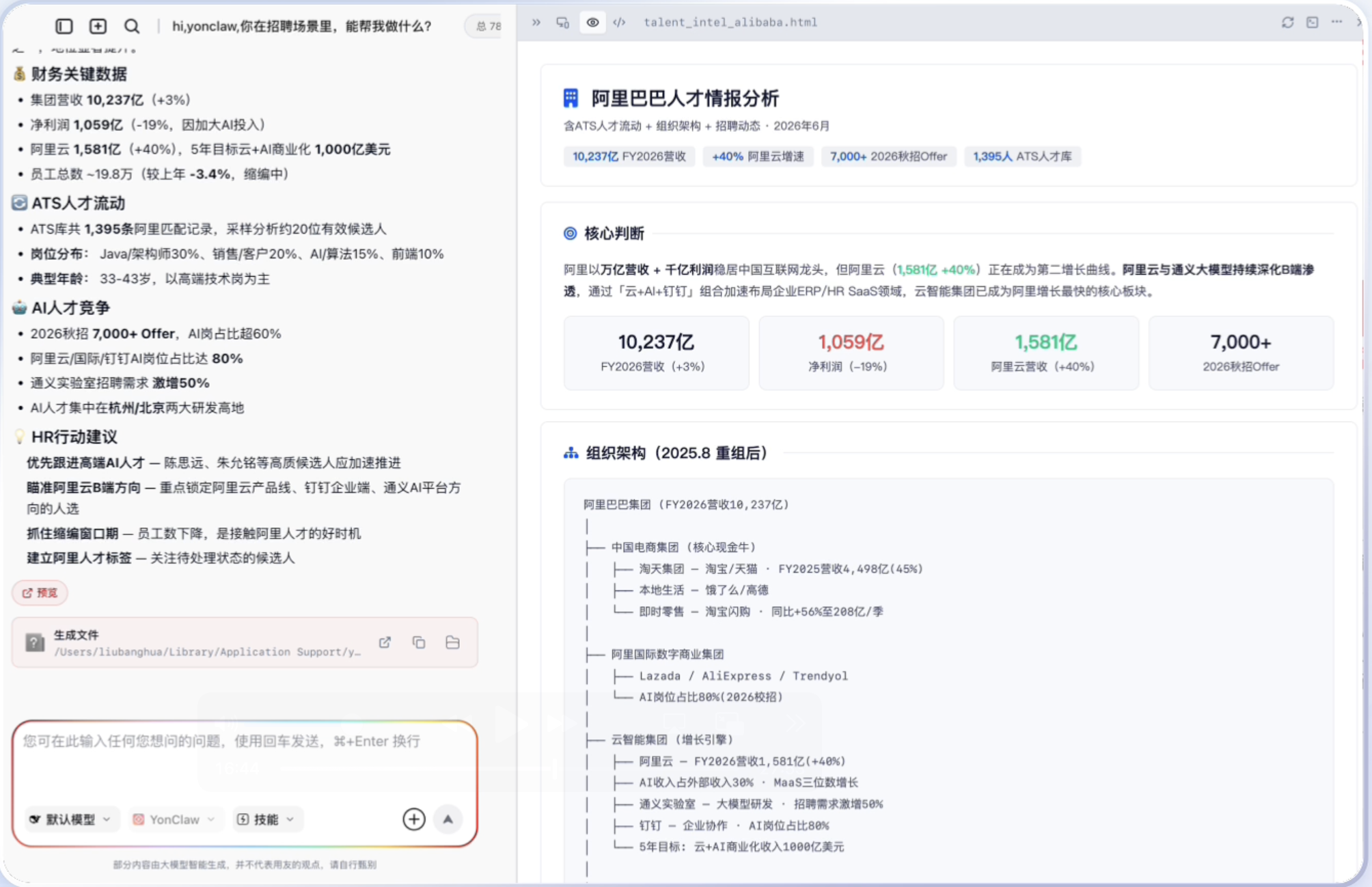
Task: Open the YonClaw agent dropdown
Action: (x=174, y=819)
